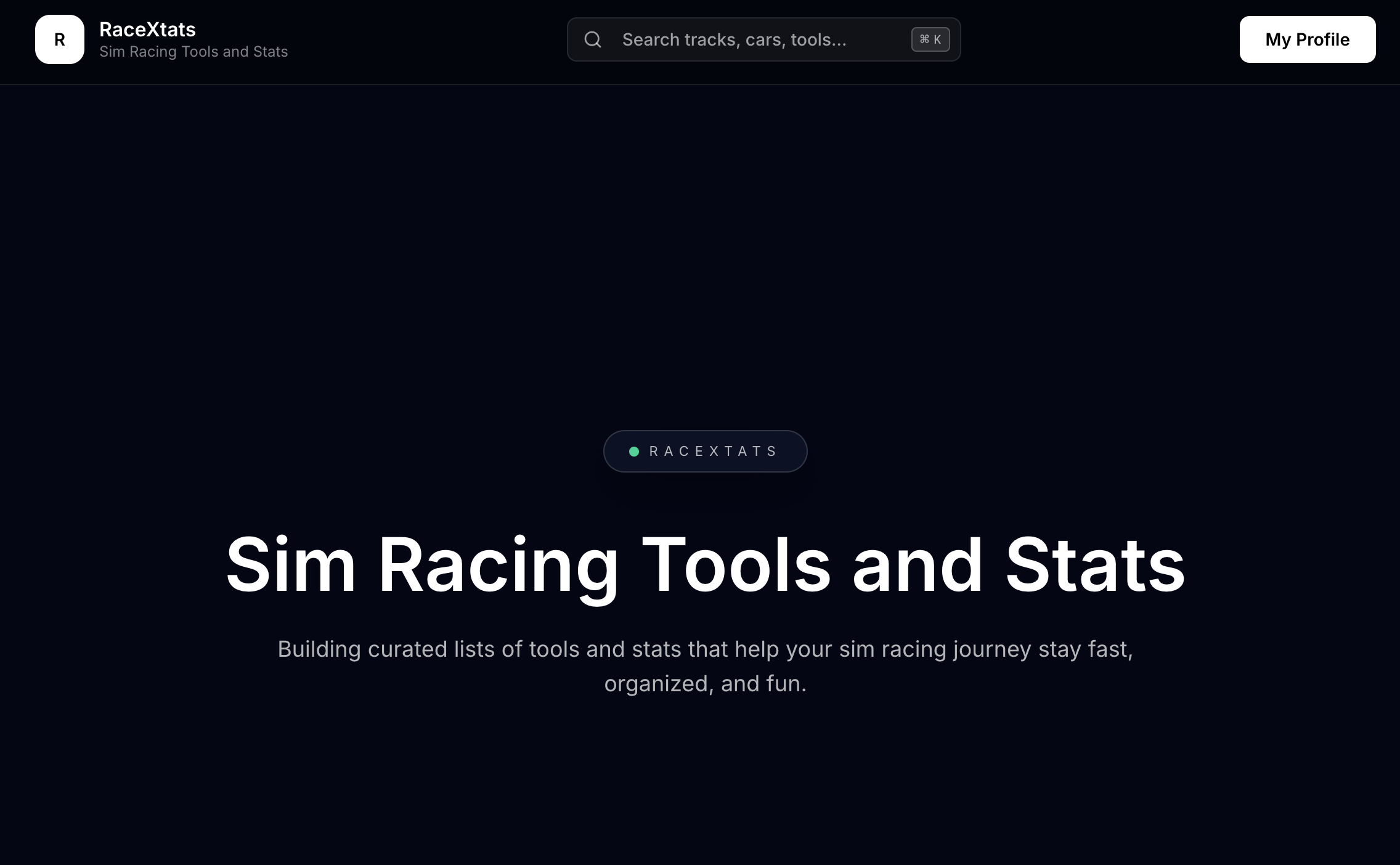This screenshot has height=865, width=1400.
Task: Select the RACEXTATS text inside the badge
Action: [x=713, y=450]
